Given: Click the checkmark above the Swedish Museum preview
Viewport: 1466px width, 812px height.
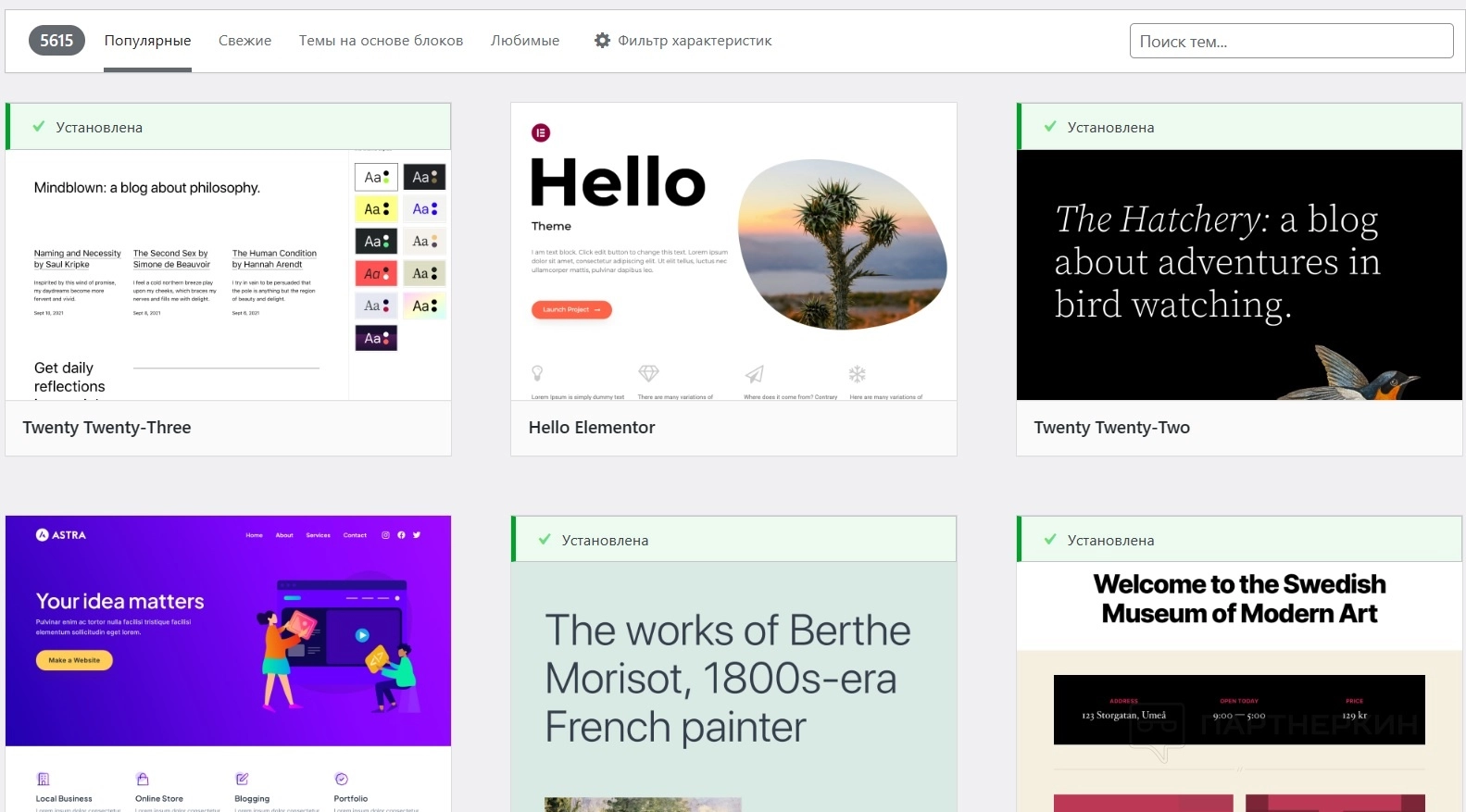Looking at the screenshot, I should coord(1050,540).
